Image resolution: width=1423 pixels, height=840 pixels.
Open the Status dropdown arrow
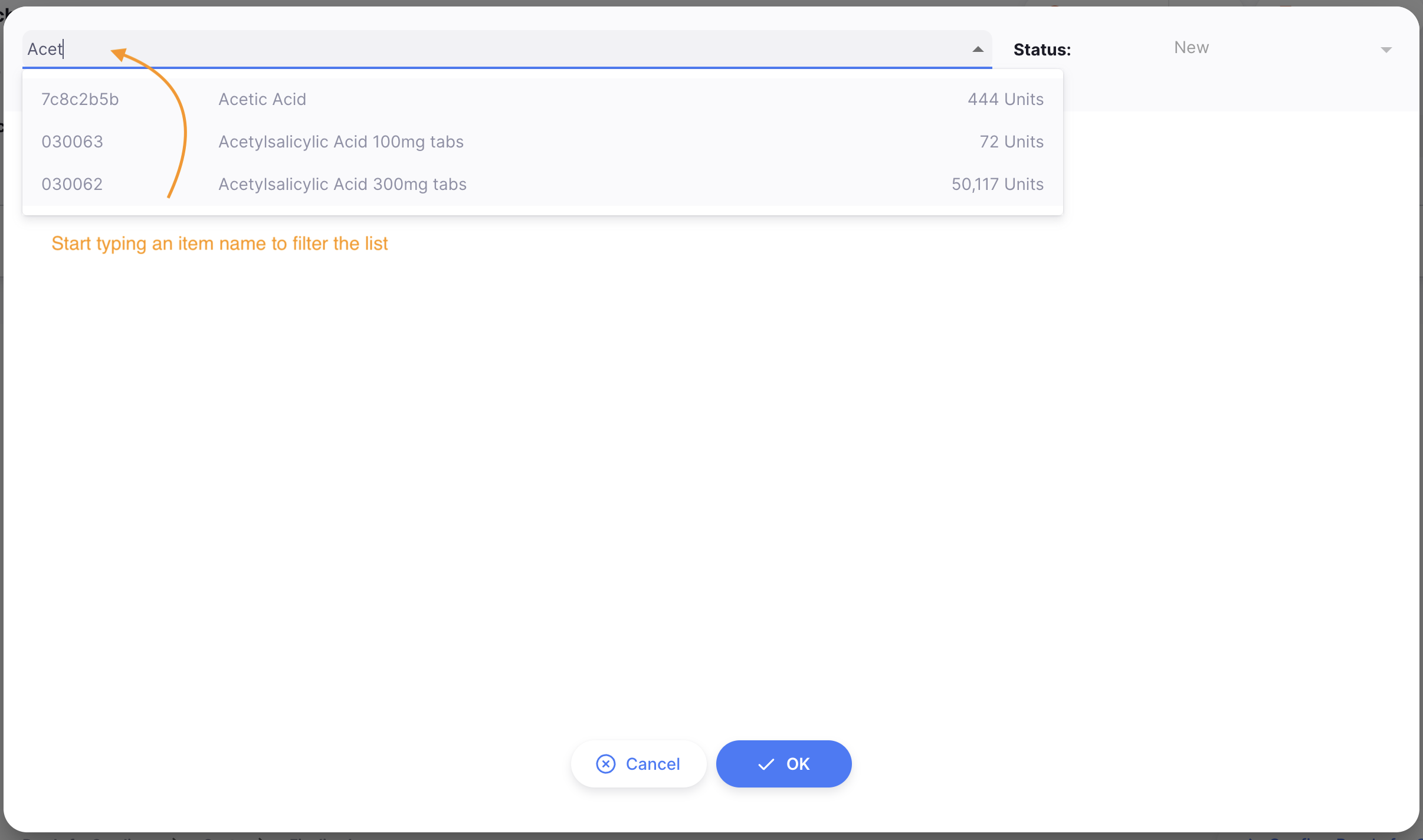[x=1386, y=49]
